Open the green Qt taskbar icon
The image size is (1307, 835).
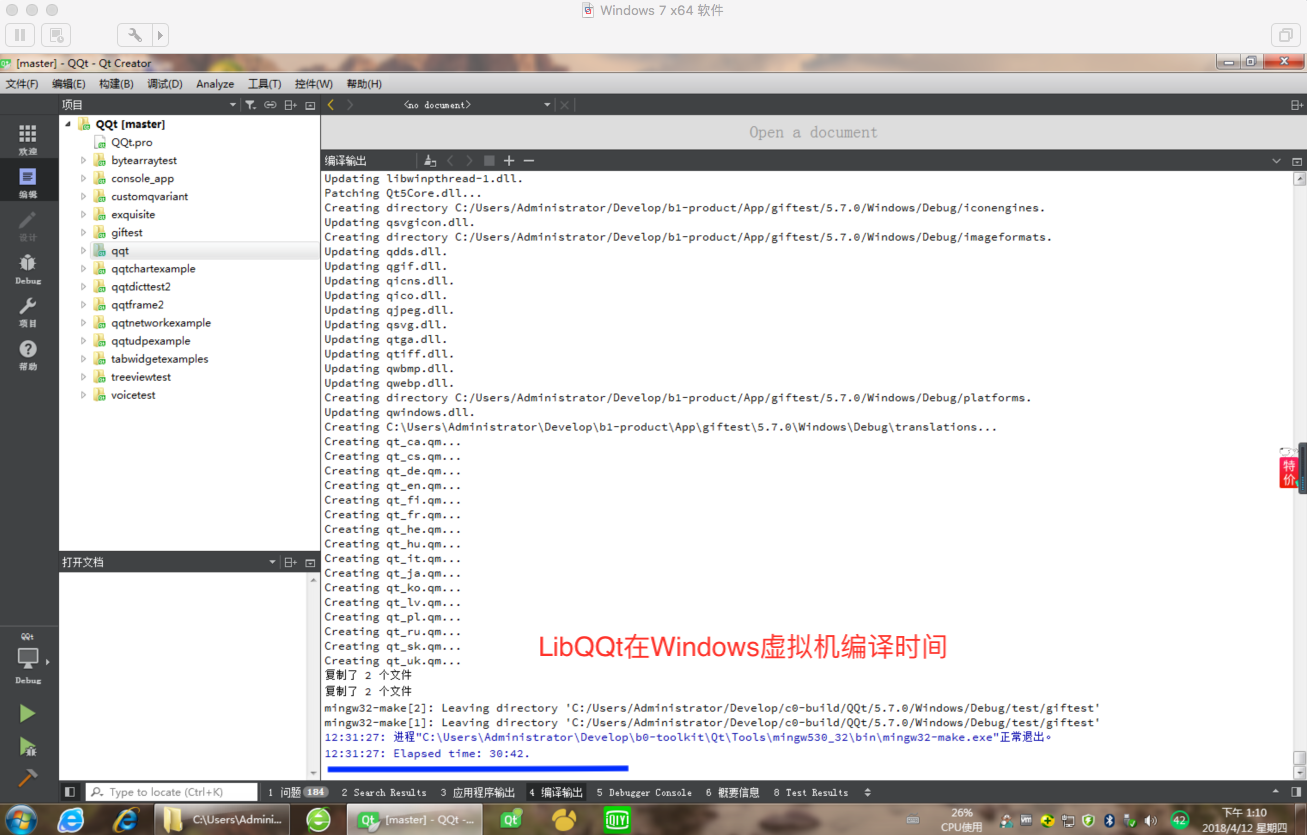coord(512,820)
